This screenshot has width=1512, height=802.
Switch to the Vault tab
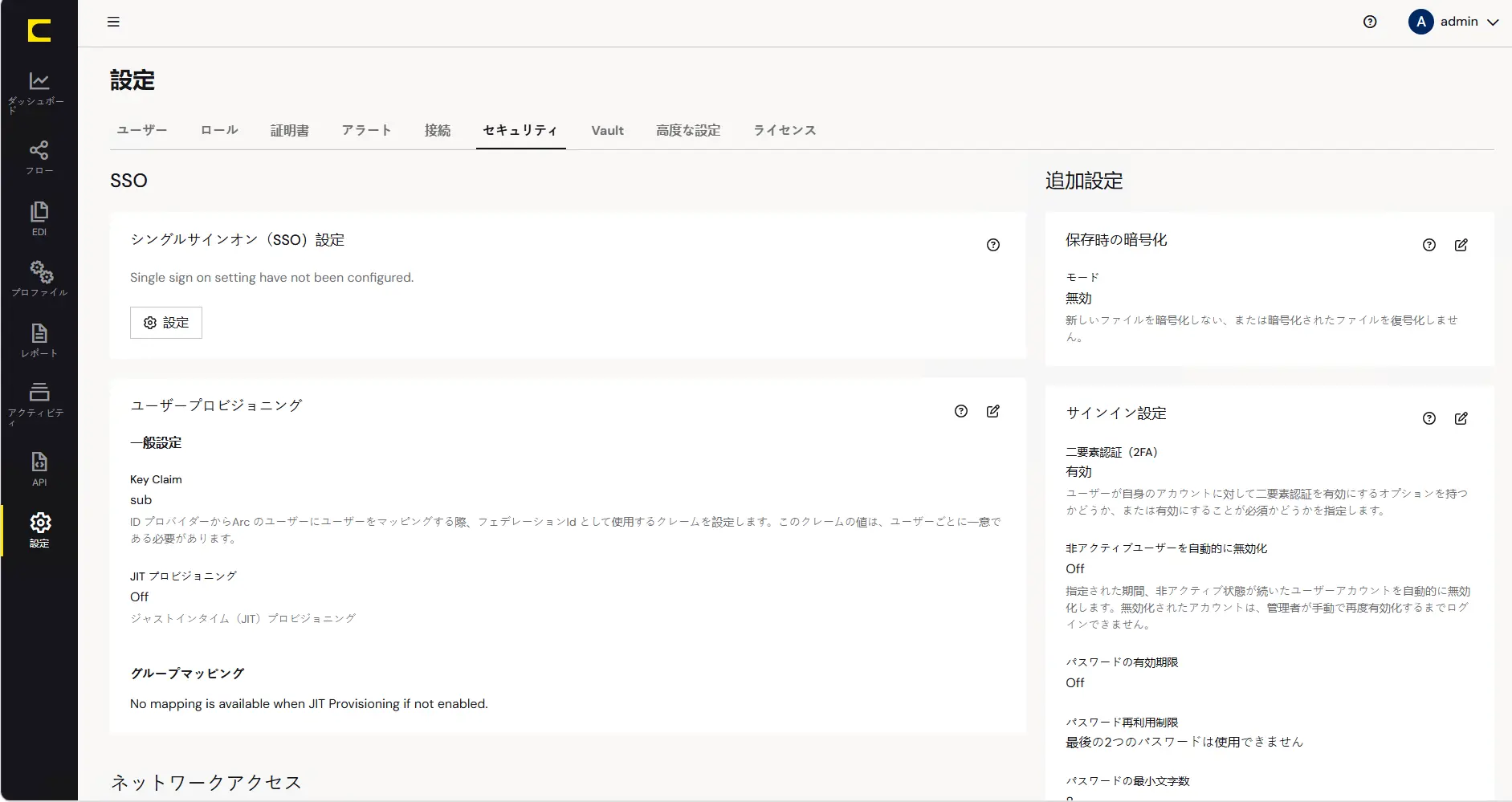coord(608,130)
